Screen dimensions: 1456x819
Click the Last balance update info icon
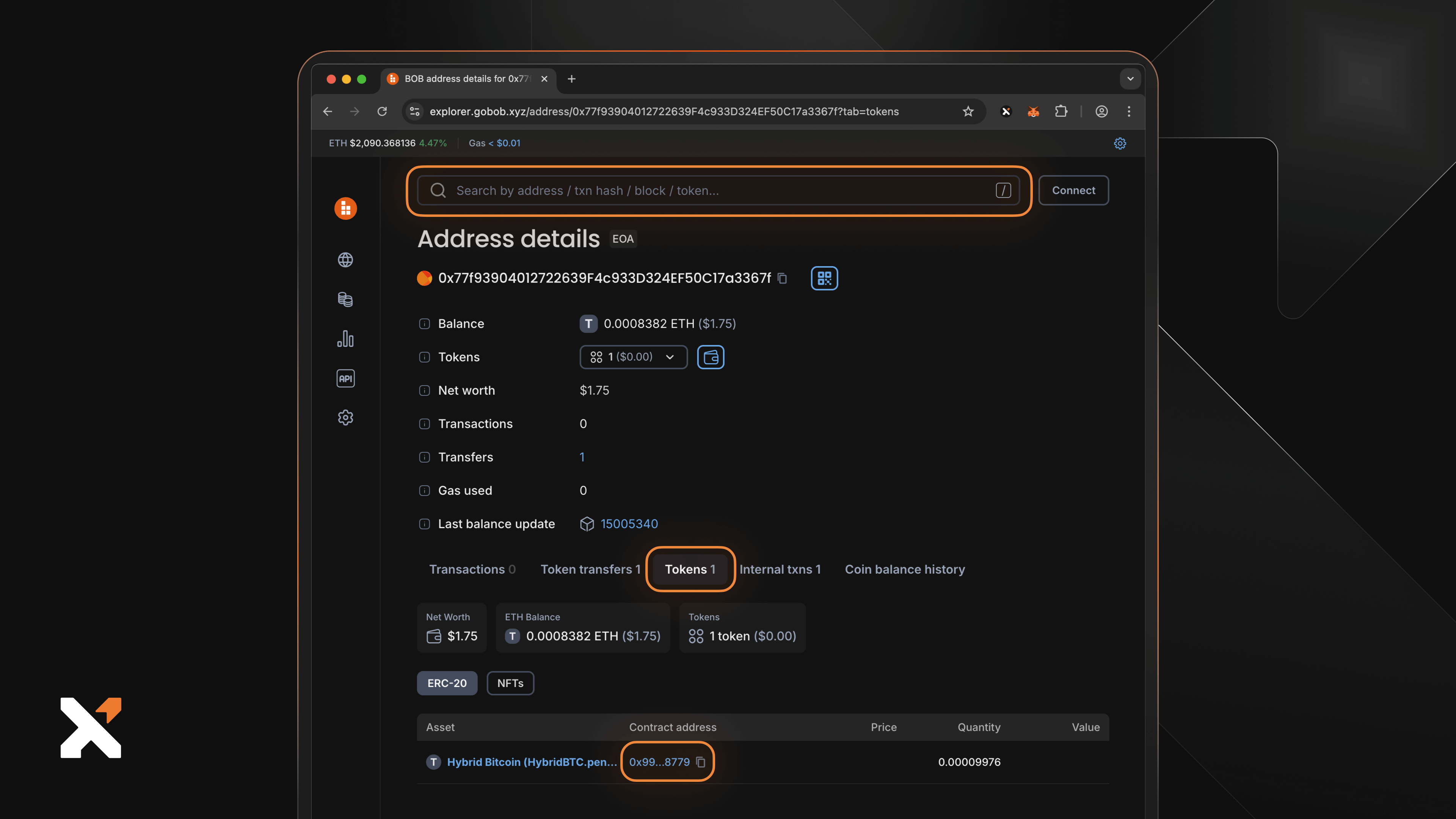424,524
